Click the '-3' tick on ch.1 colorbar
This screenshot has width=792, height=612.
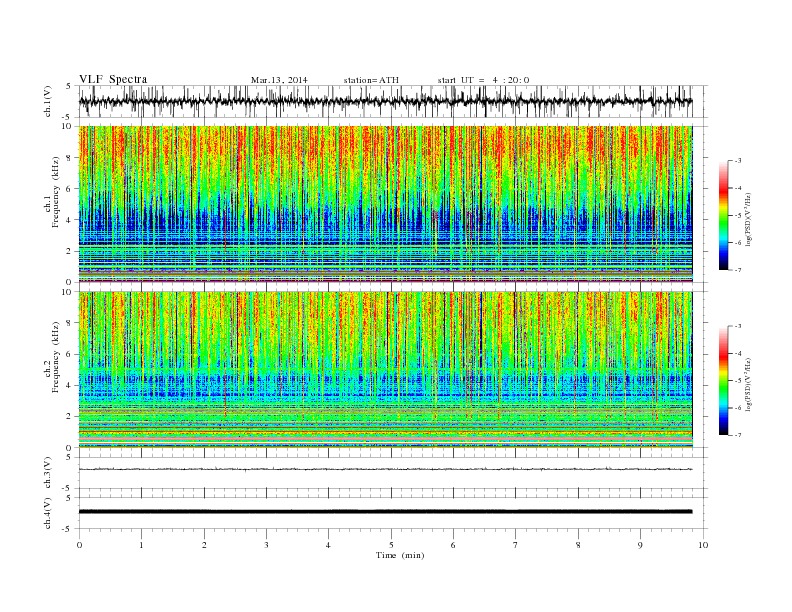tap(736, 161)
